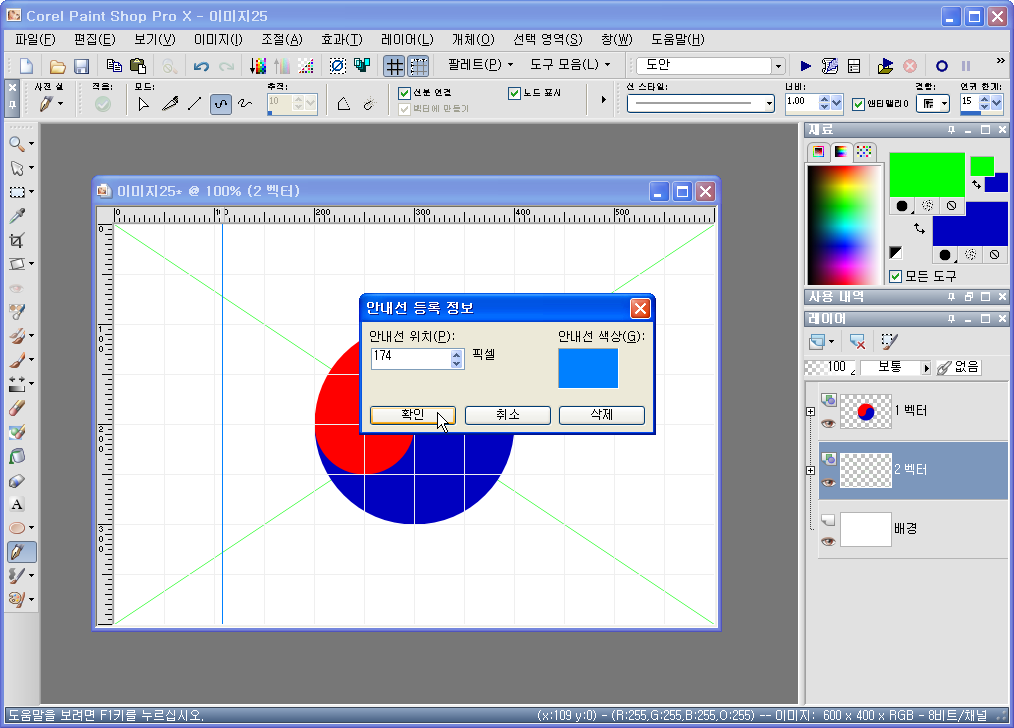The image size is (1014, 728).
Task: Click the Delete layer icon
Action: click(858, 341)
